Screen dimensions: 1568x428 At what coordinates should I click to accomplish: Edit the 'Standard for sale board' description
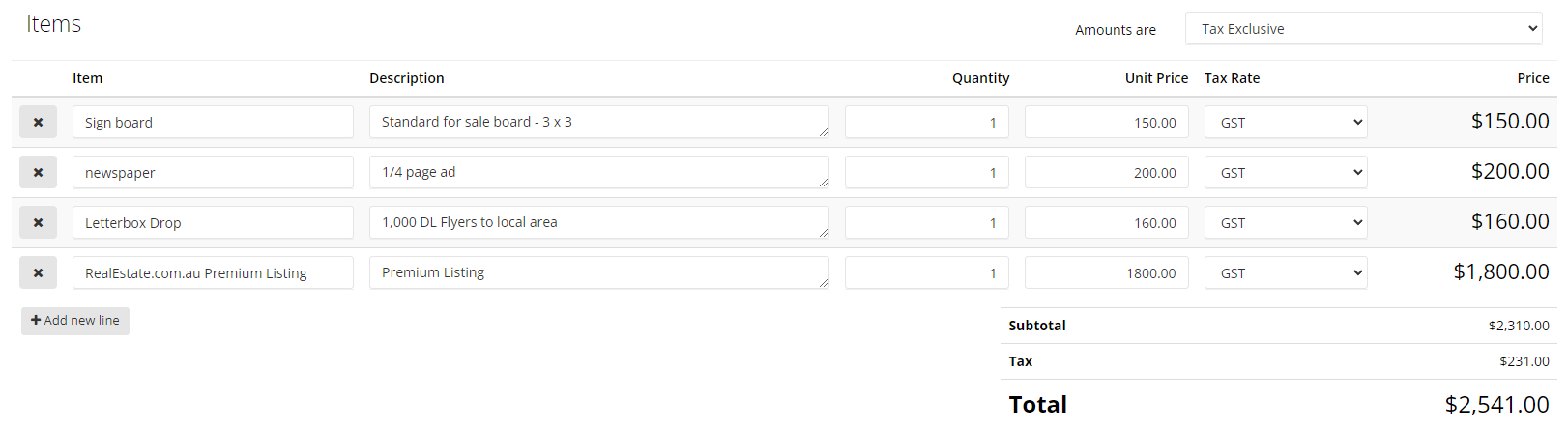(x=598, y=122)
